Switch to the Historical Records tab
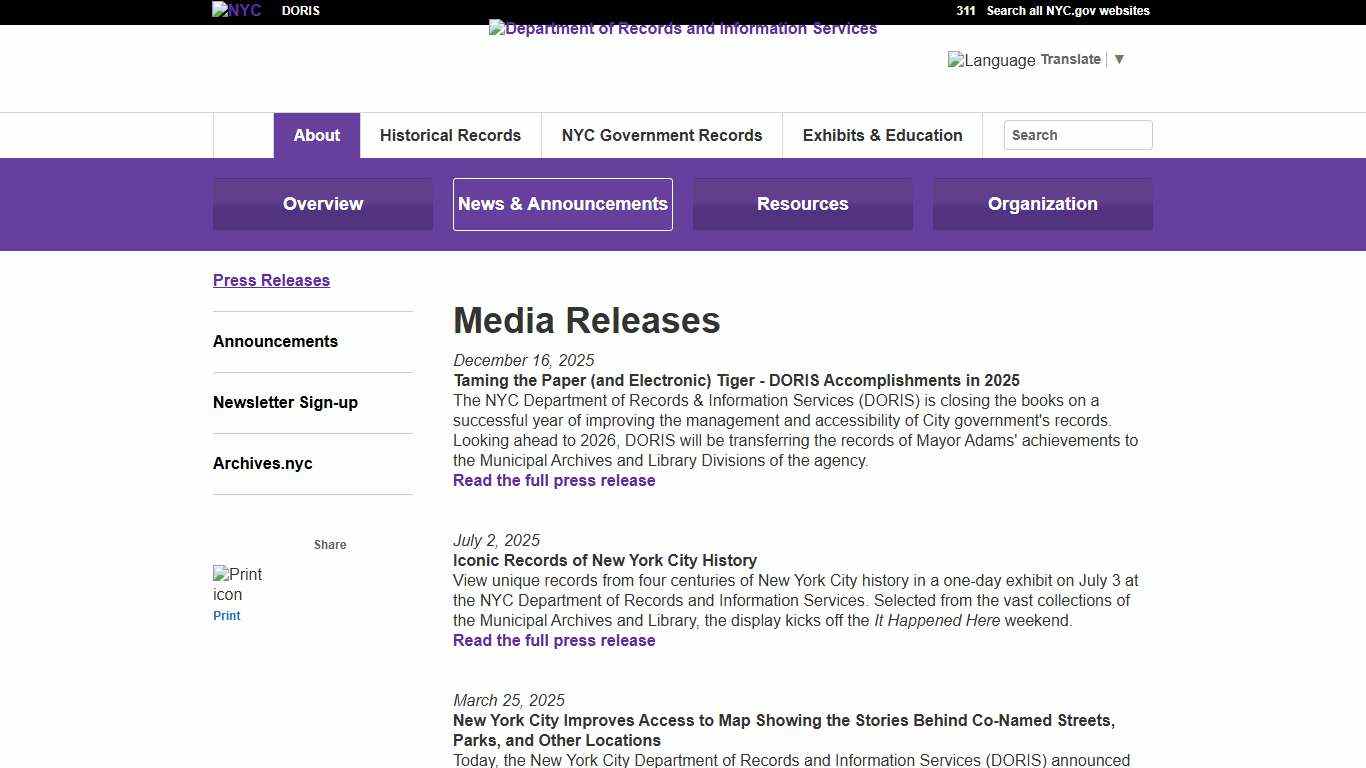The image size is (1366, 768). tap(450, 135)
